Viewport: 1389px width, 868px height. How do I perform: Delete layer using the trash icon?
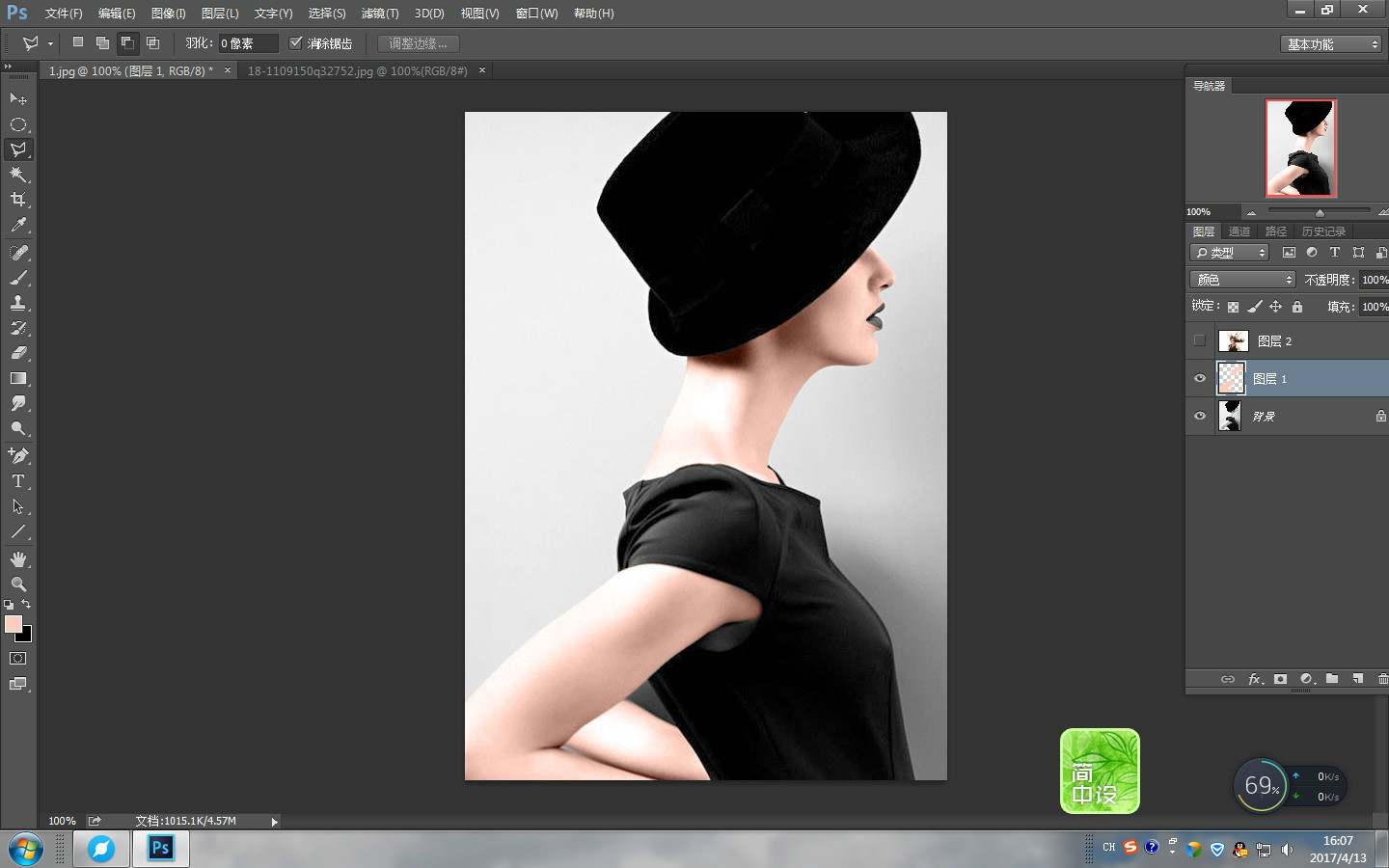(x=1382, y=679)
